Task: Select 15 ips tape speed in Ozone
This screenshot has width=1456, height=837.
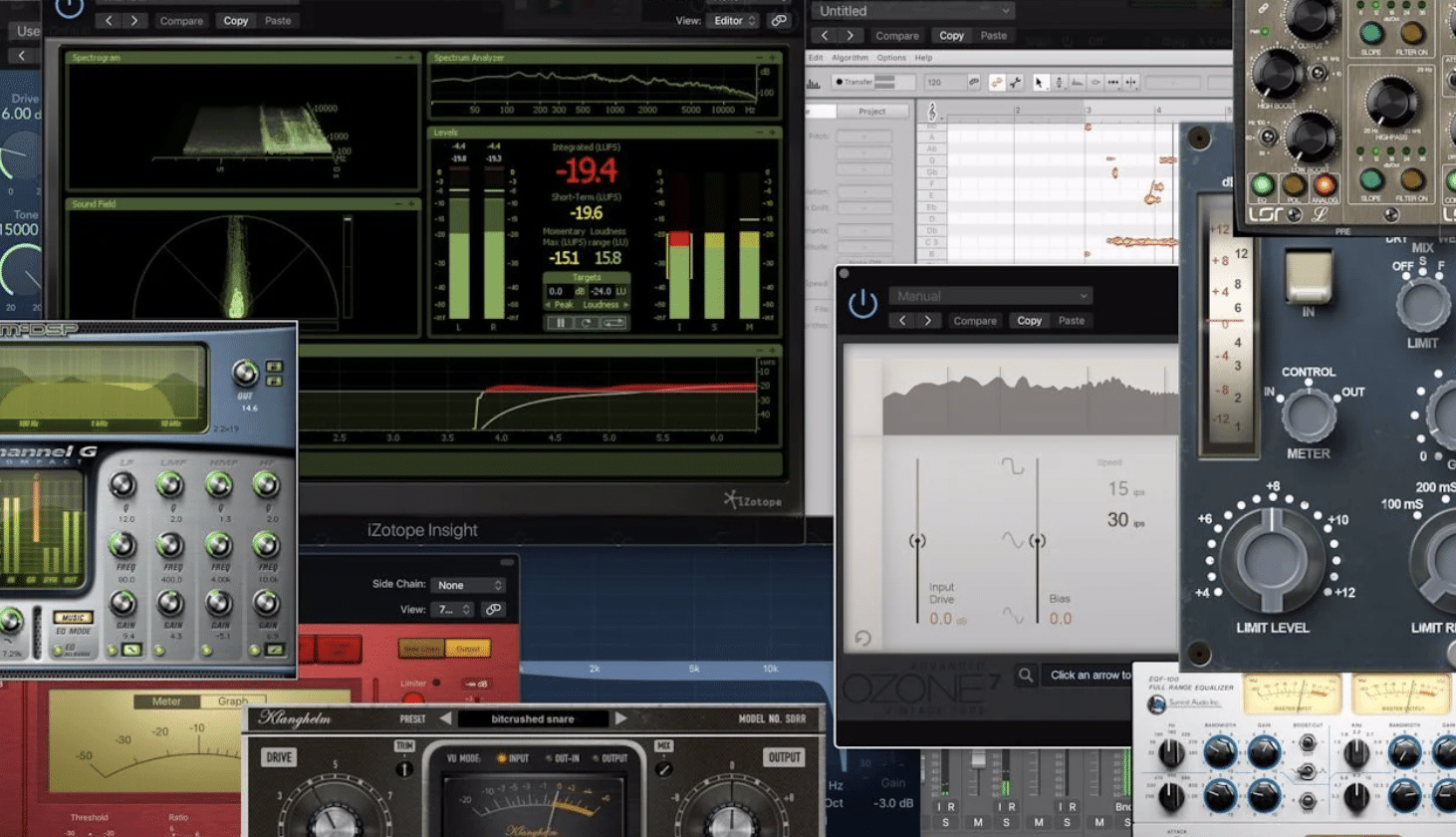Action: click(1125, 489)
